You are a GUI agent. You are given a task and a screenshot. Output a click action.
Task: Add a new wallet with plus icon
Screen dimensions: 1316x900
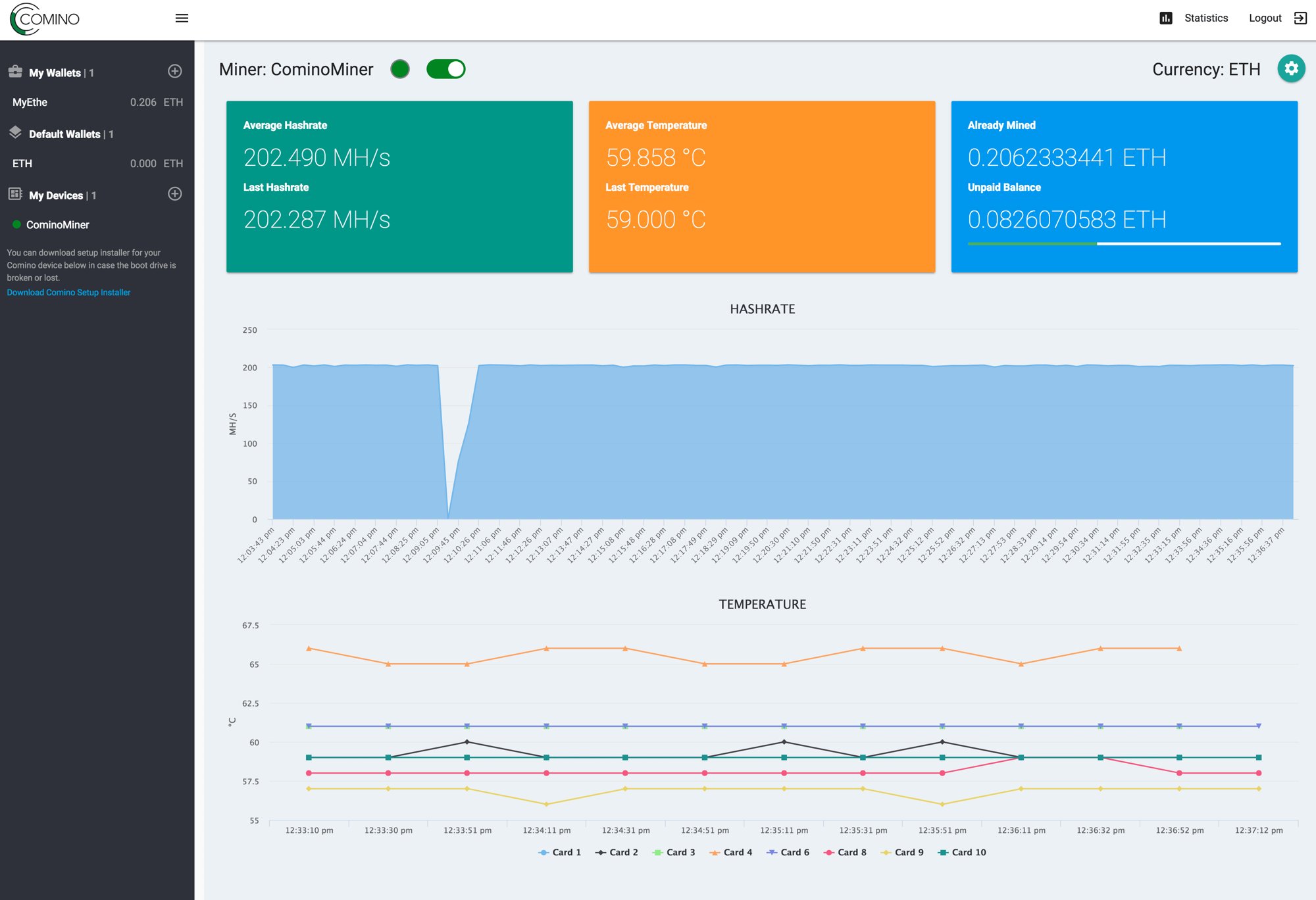tap(175, 71)
